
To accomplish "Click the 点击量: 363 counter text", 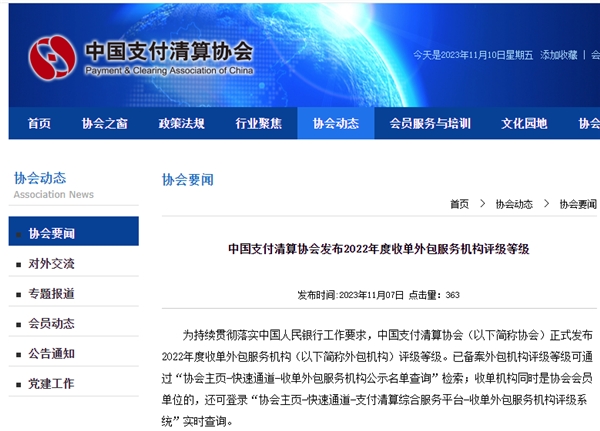I will point(434,295).
